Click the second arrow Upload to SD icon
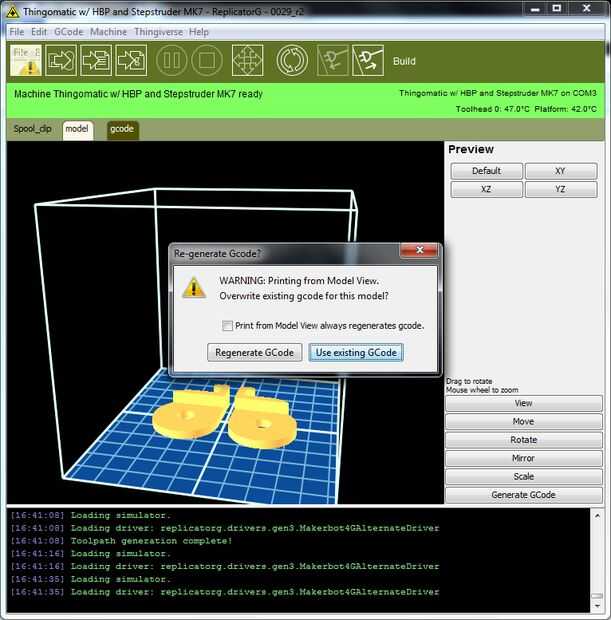The height and width of the screenshot is (620, 611). (x=96, y=60)
